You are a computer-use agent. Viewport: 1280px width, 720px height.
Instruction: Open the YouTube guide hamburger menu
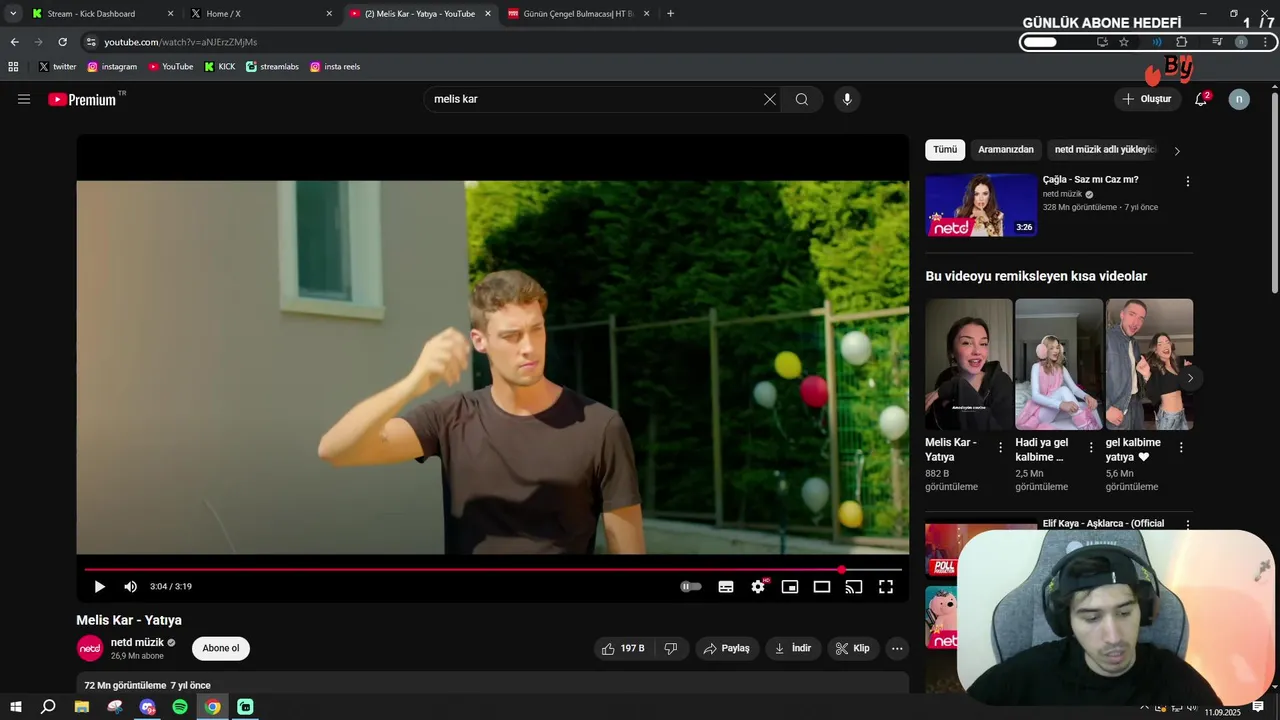tap(24, 99)
